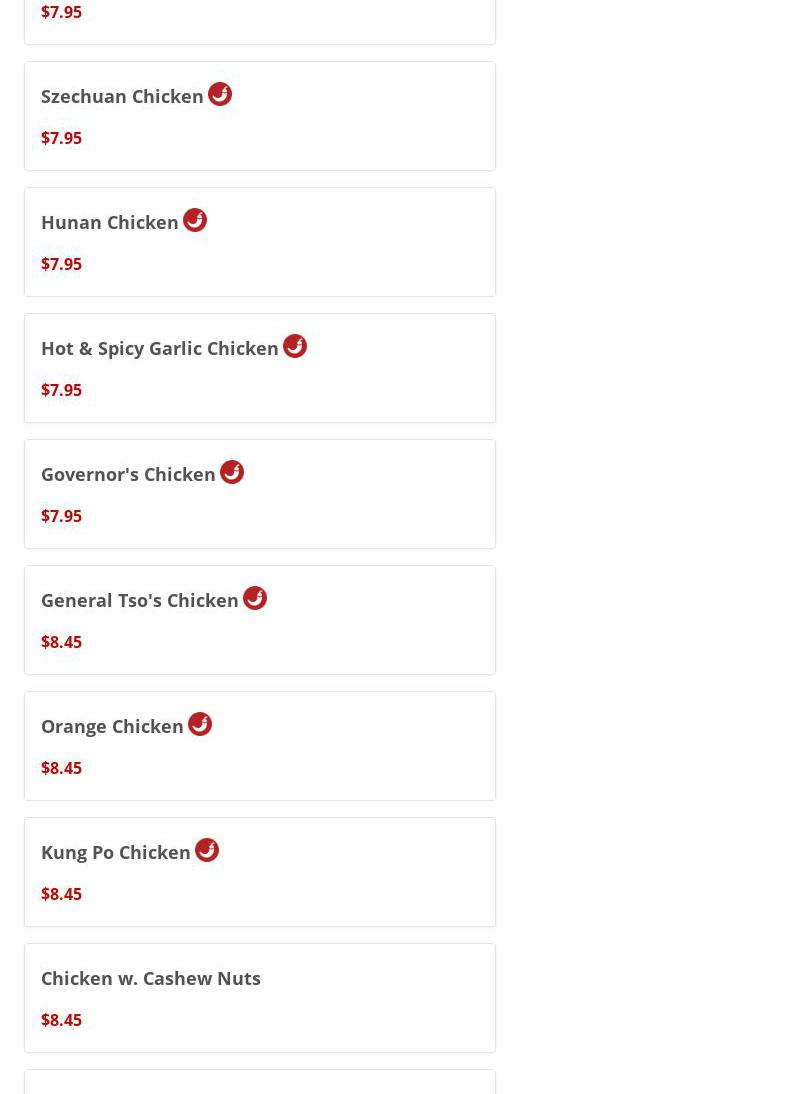Click the $8.45 price under Orange Chicken
Image resolution: width=785 pixels, height=1094 pixels.
pos(61,768)
